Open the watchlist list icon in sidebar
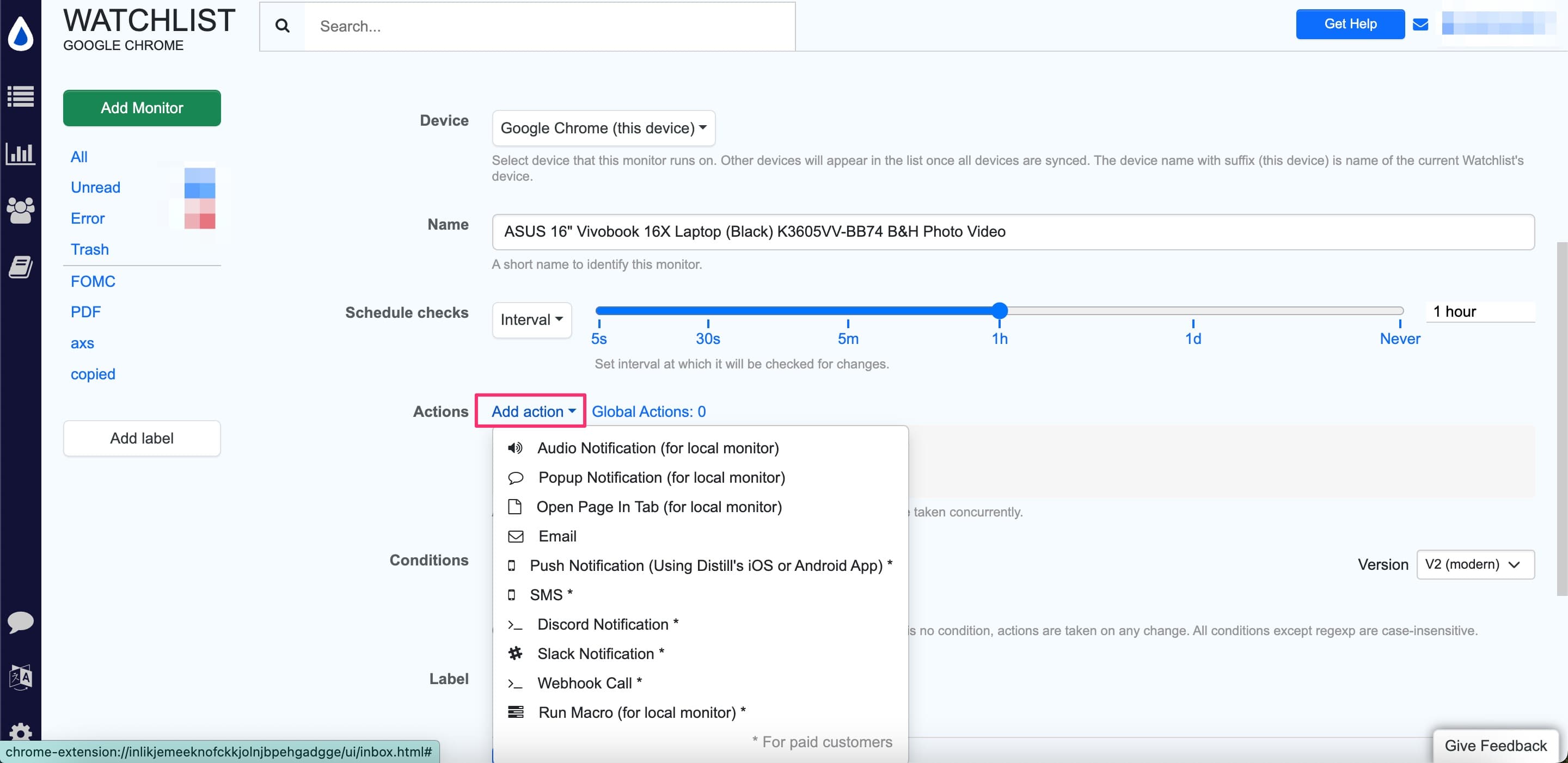Viewport: 1568px width, 763px height. click(x=20, y=96)
